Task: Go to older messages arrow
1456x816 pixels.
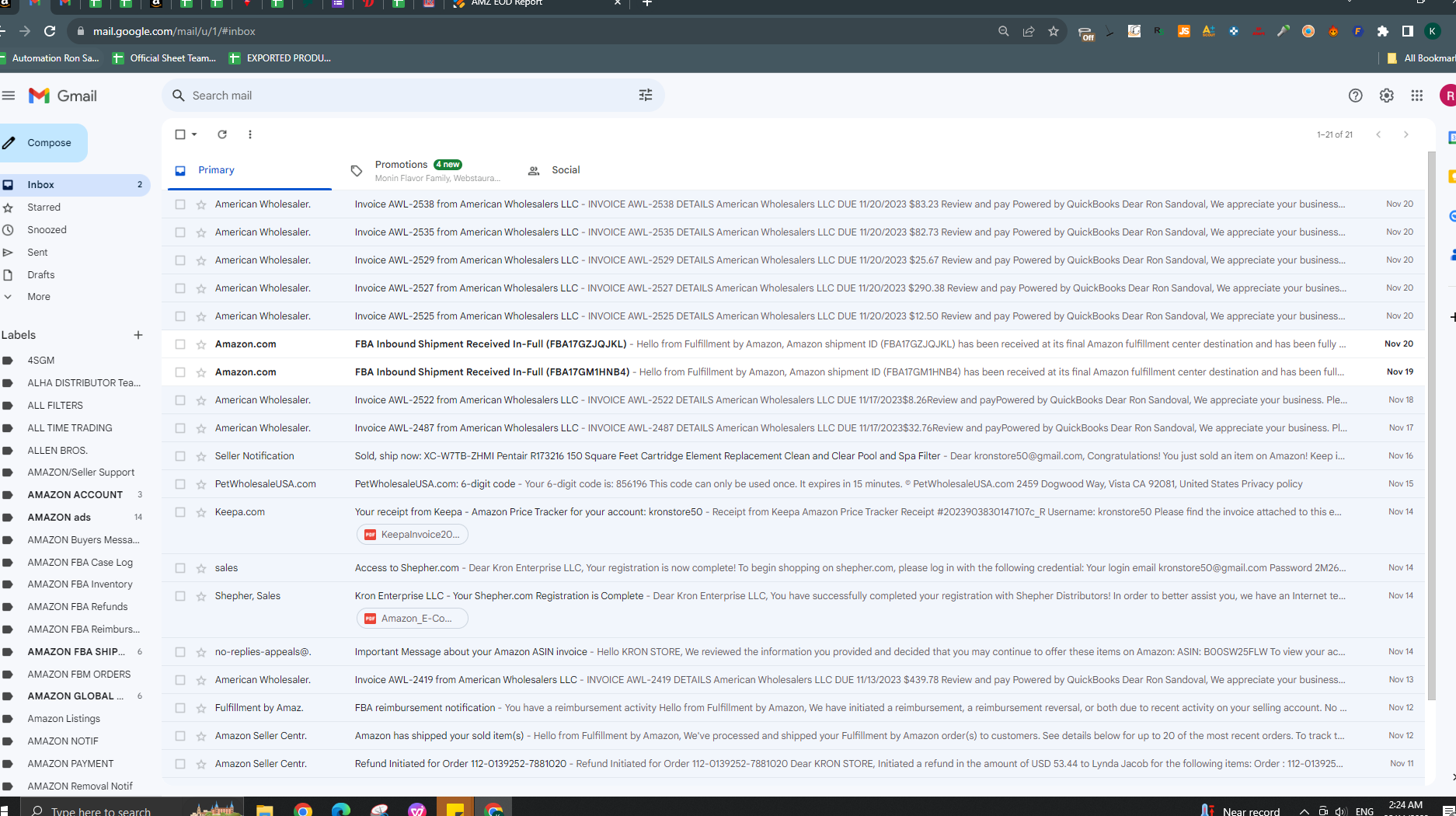Action: pyautogui.click(x=1406, y=134)
